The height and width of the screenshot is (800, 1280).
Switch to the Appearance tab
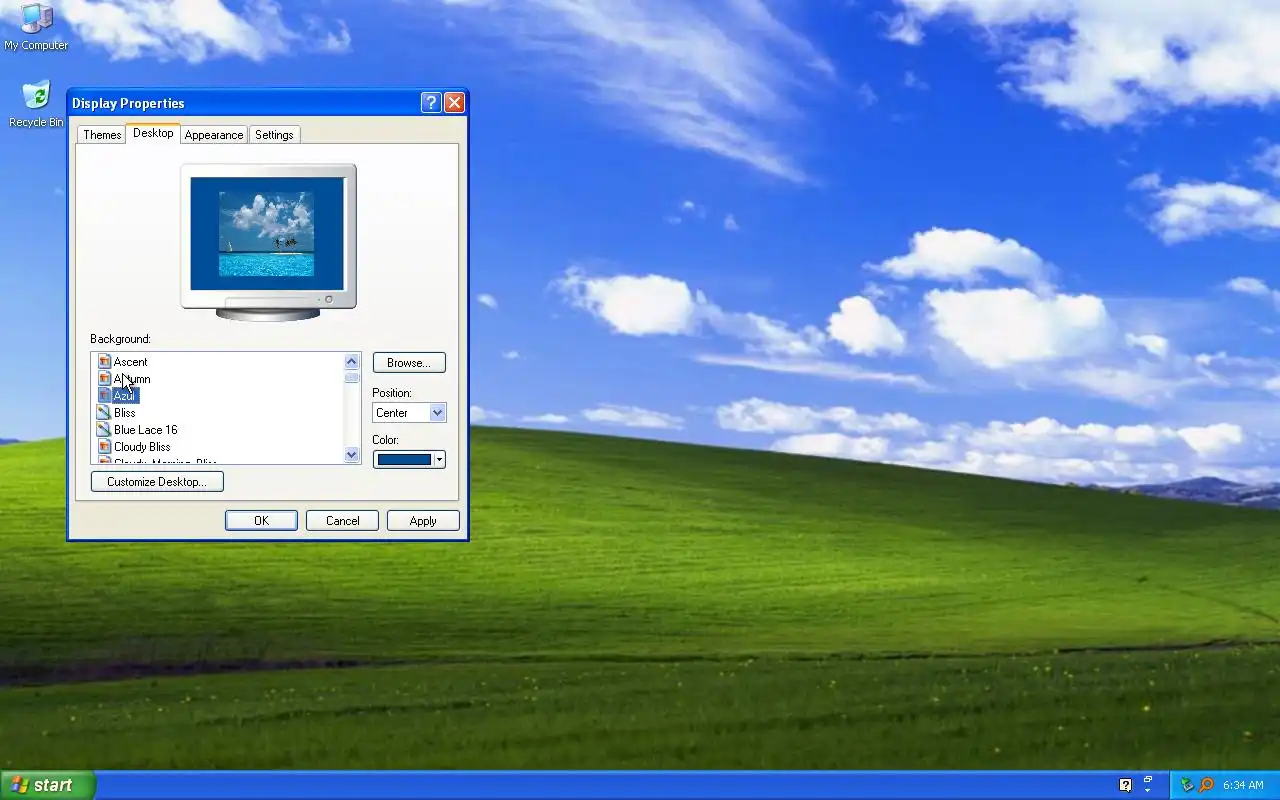pyautogui.click(x=214, y=135)
